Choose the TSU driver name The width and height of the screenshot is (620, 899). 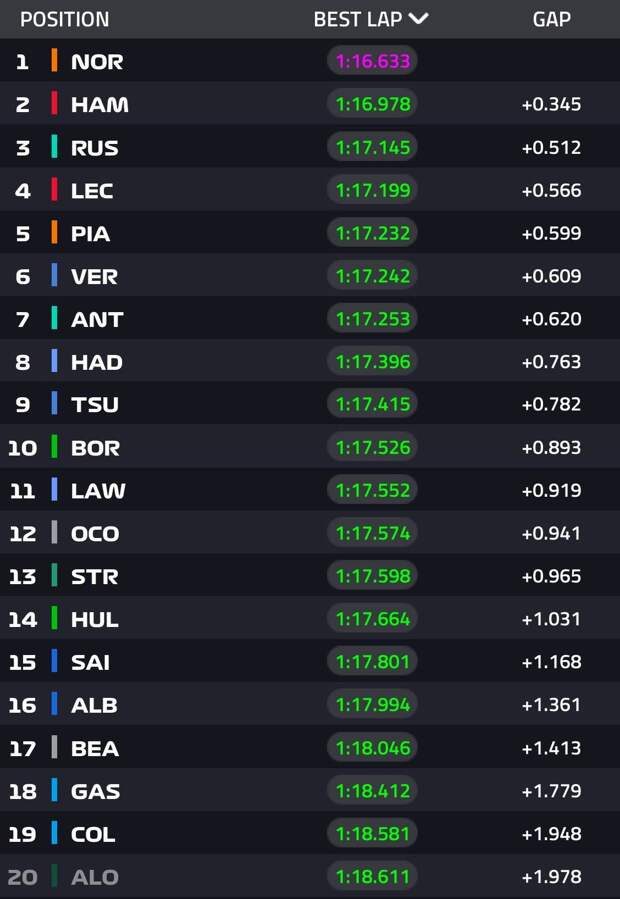(x=95, y=404)
